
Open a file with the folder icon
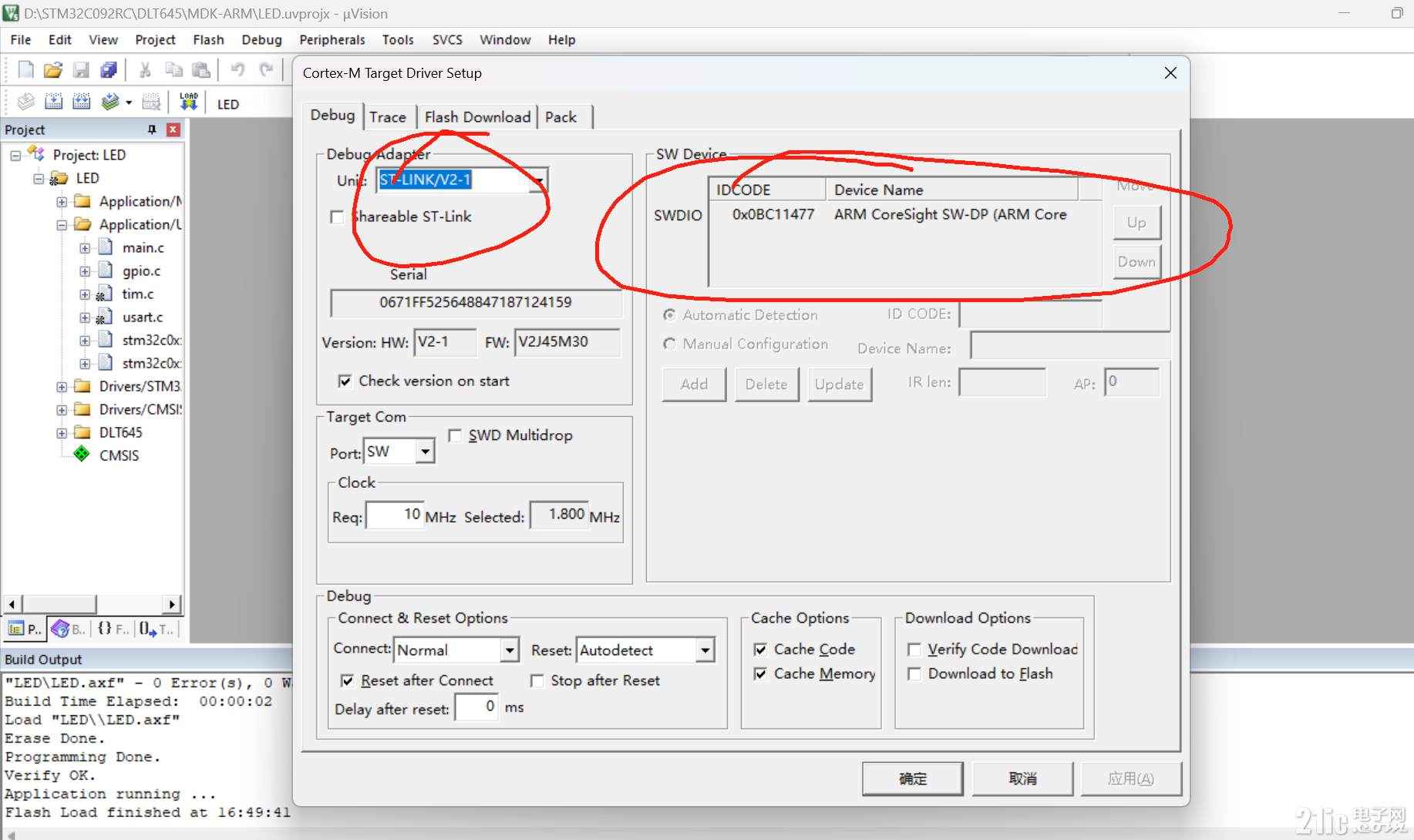coord(52,70)
